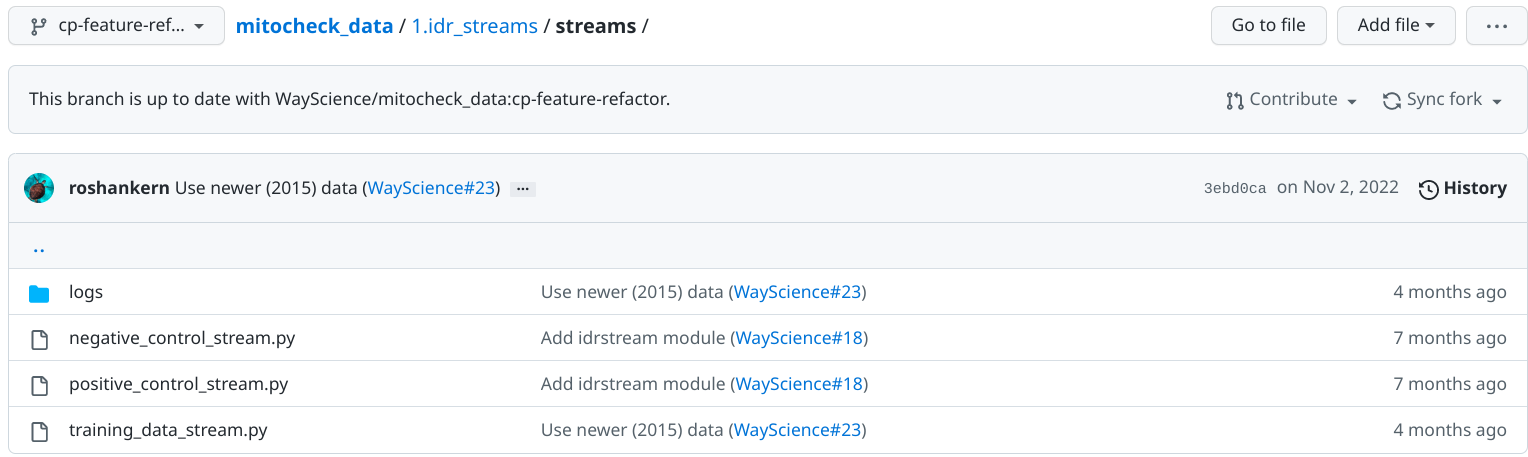This screenshot has width=1528, height=457.
Task: Navigate to mitocheck_data repository root
Action: (314, 26)
